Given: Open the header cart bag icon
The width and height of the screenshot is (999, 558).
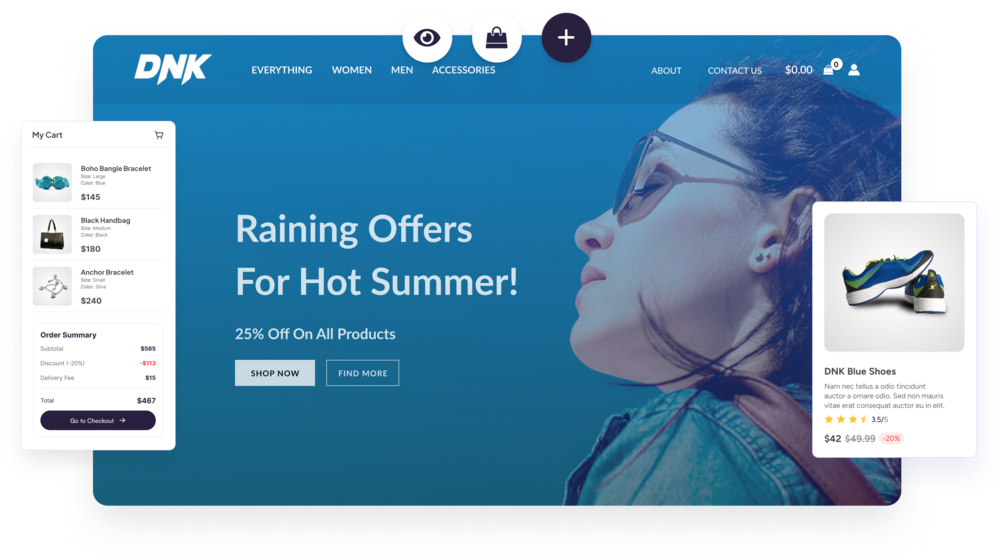Looking at the screenshot, I should pyautogui.click(x=830, y=68).
